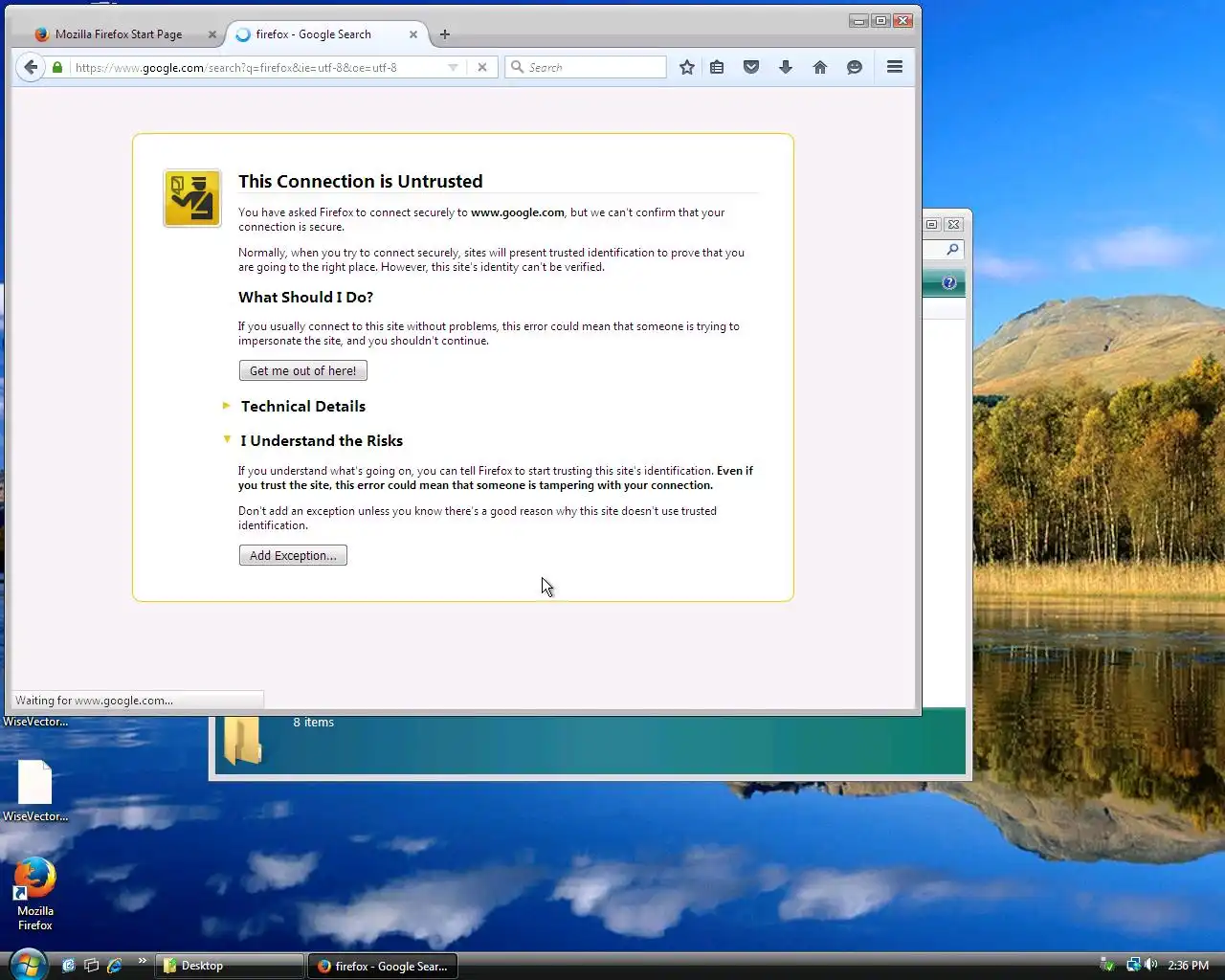Select the Mozilla Firefox desktop shortcut
Image resolution: width=1225 pixels, height=980 pixels.
pyautogui.click(x=34, y=894)
